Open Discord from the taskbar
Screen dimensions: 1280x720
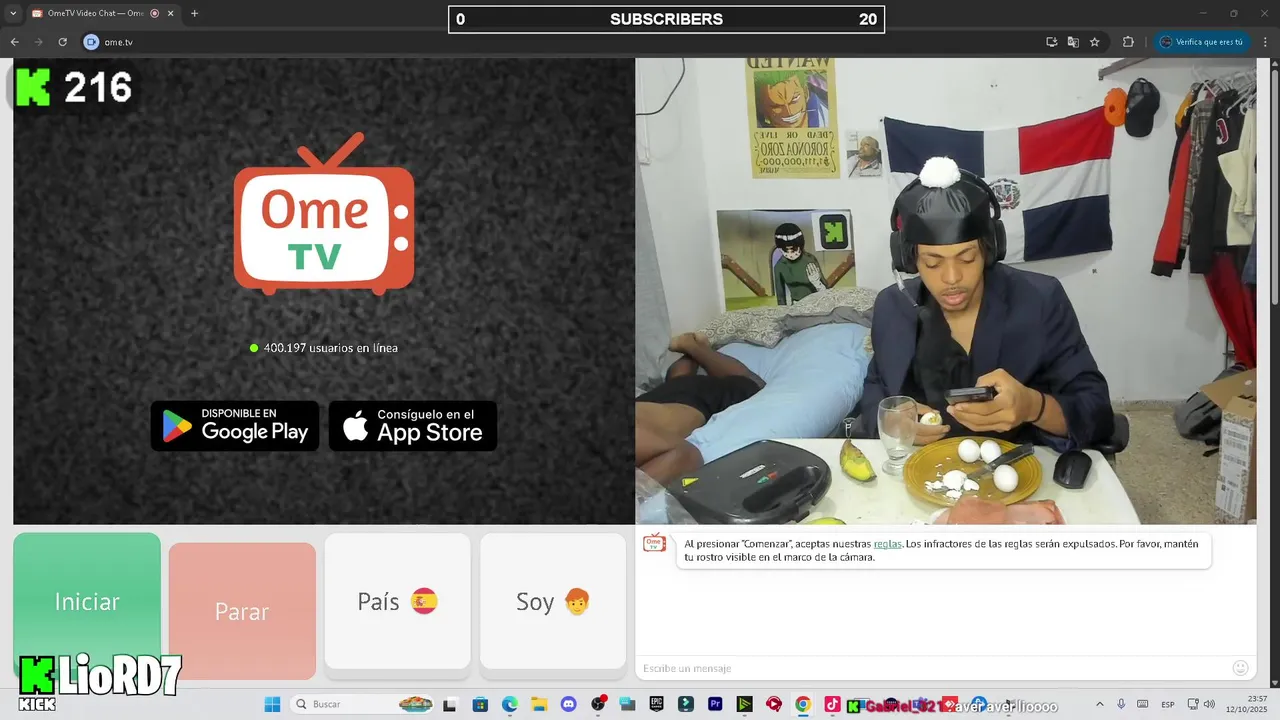coord(568,704)
